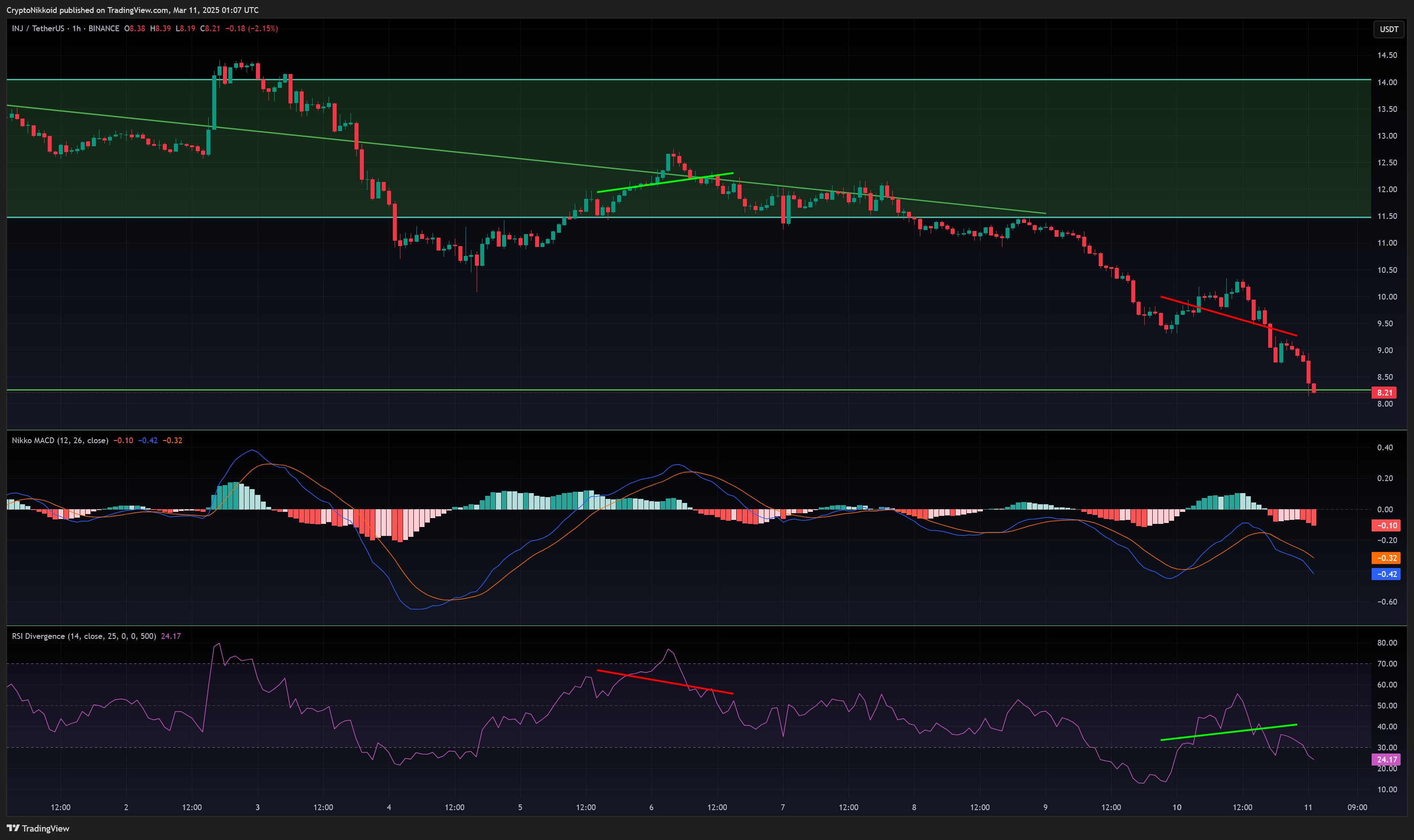The width and height of the screenshot is (1414, 840).
Task: Click date label 6 on time axis
Action: 651,807
